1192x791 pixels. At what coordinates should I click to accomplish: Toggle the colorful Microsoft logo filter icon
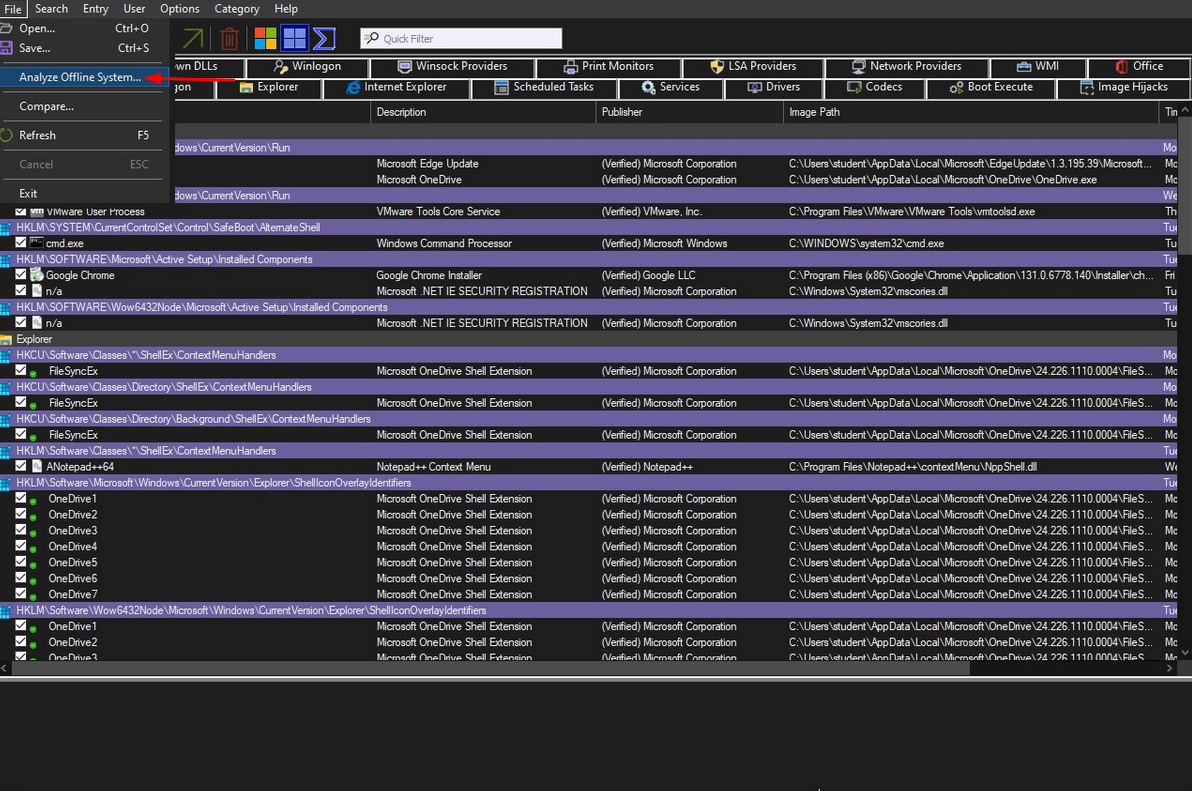[x=265, y=38]
